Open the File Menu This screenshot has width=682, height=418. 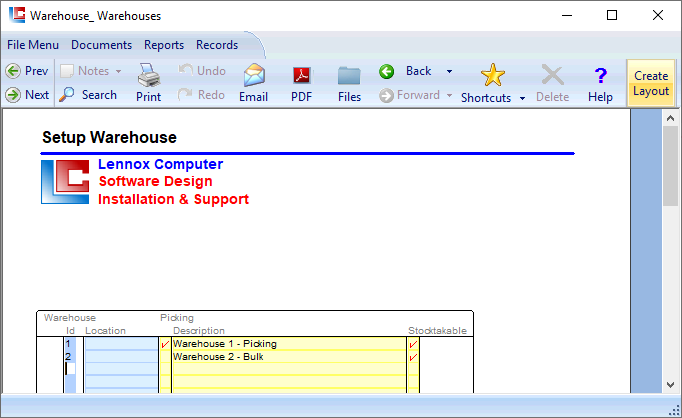coord(33,45)
